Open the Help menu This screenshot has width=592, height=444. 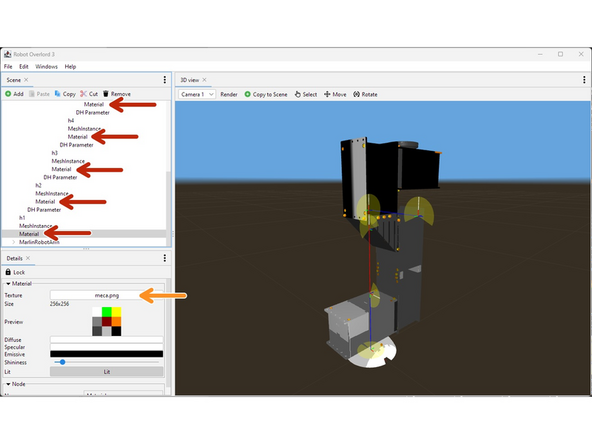[70, 66]
